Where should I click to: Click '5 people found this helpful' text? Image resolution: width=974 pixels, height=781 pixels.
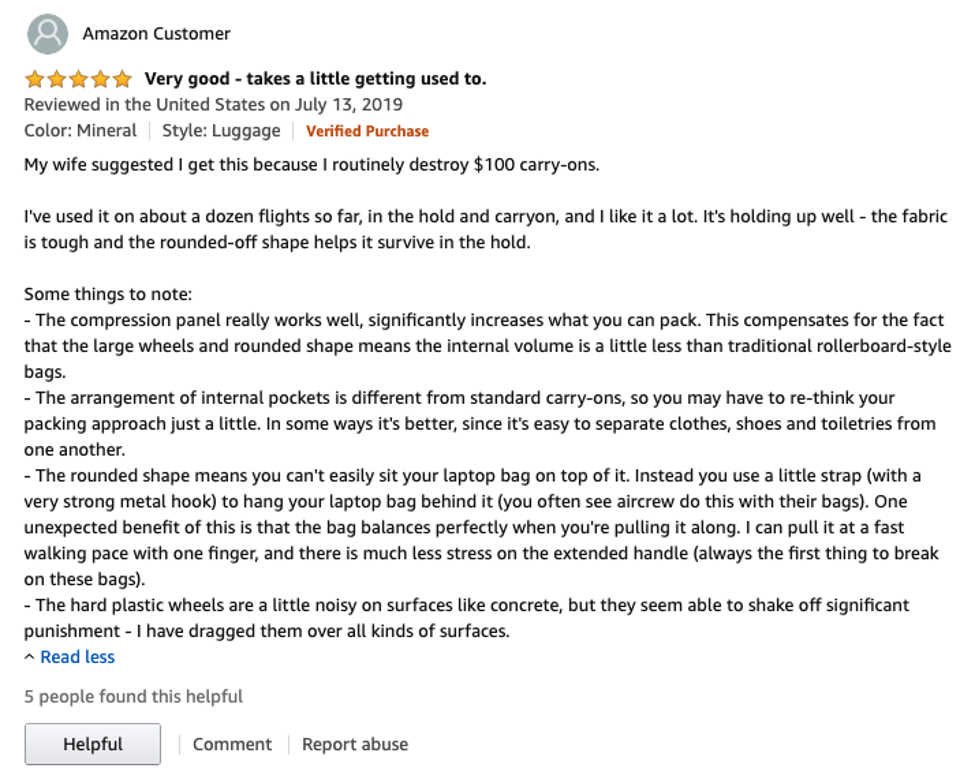point(134,697)
